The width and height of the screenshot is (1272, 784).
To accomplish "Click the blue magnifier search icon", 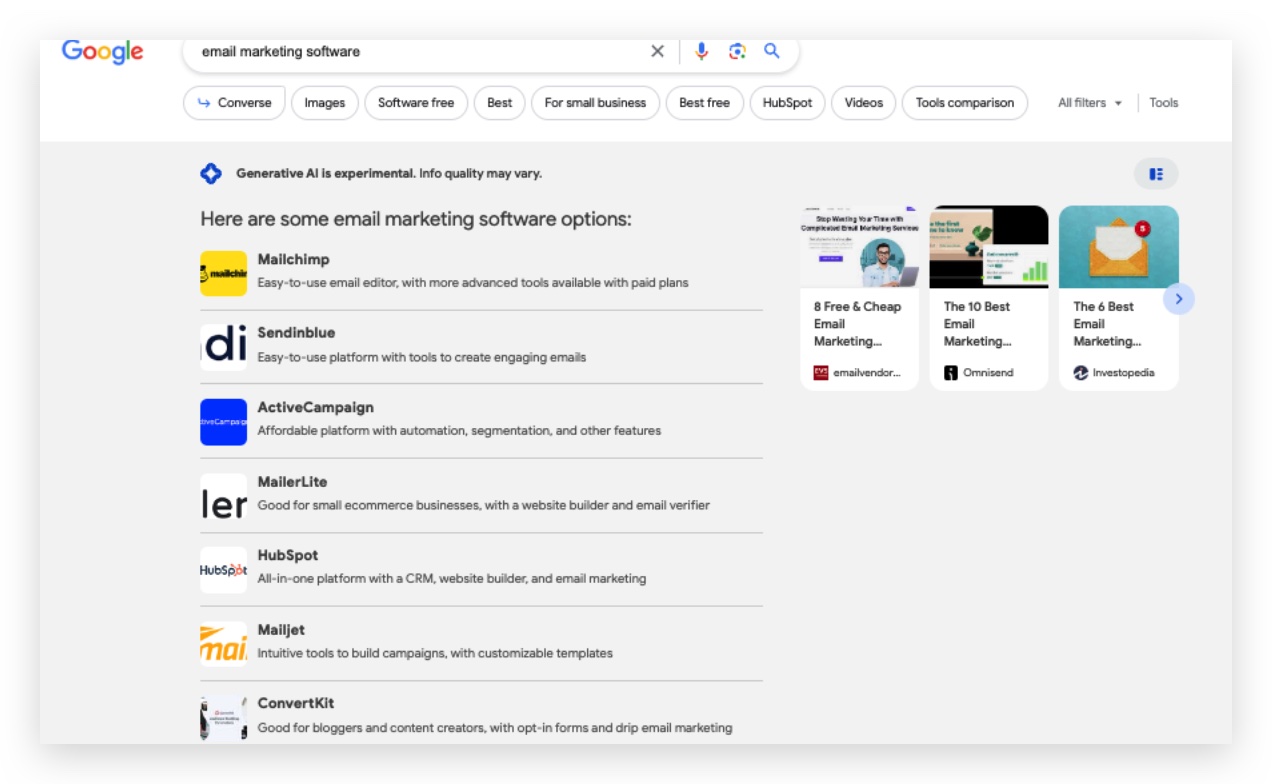I will coord(772,51).
